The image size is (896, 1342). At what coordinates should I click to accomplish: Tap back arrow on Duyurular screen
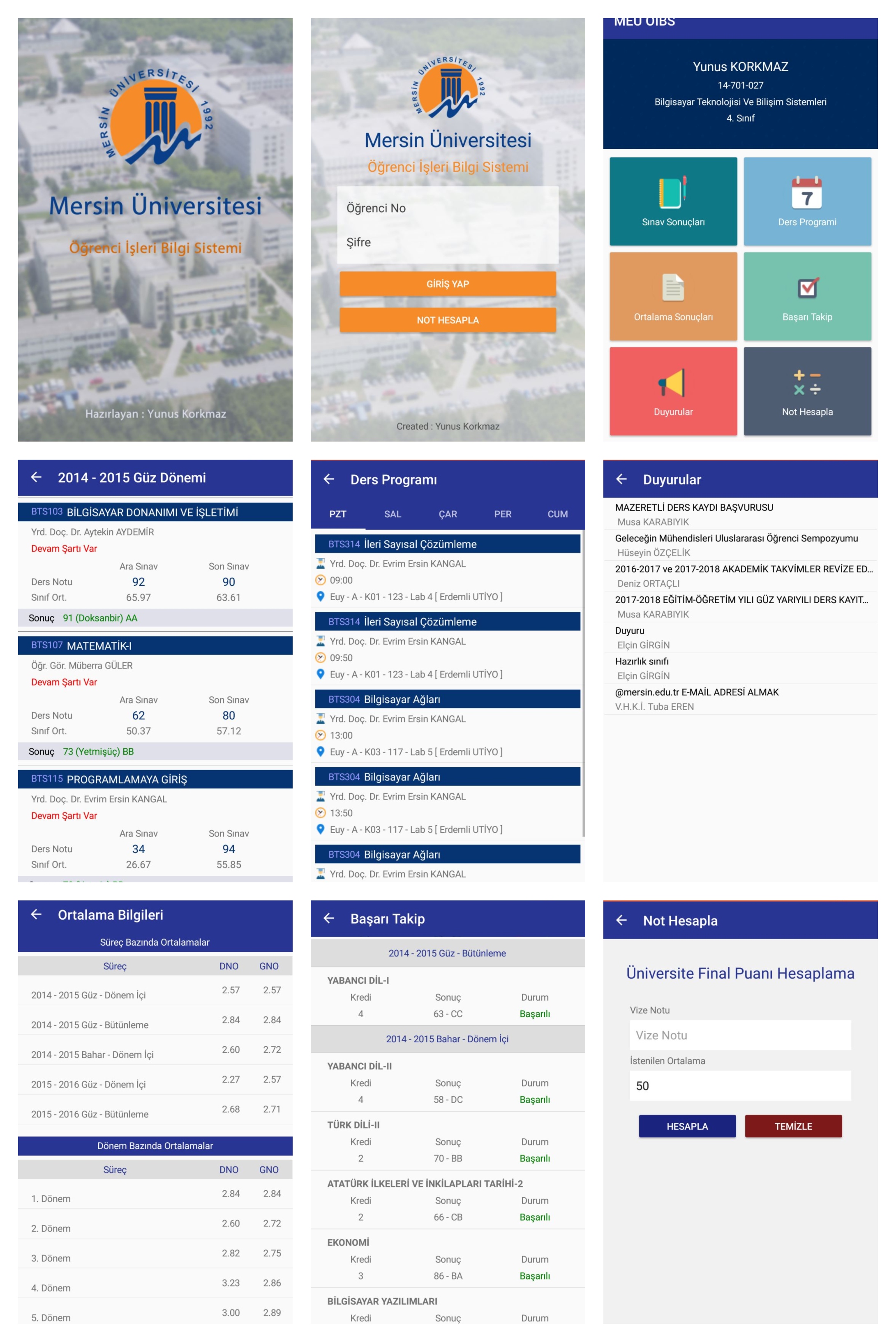pos(621,479)
